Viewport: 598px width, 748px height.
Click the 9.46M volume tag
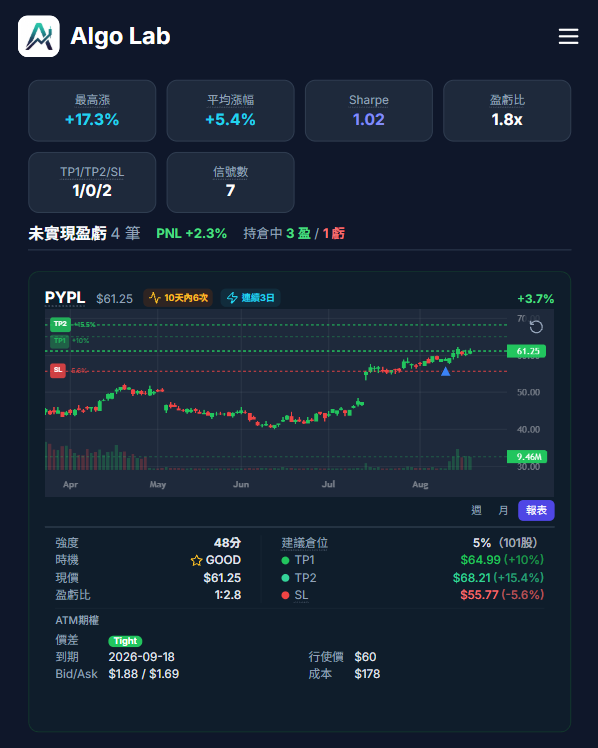pos(526,457)
